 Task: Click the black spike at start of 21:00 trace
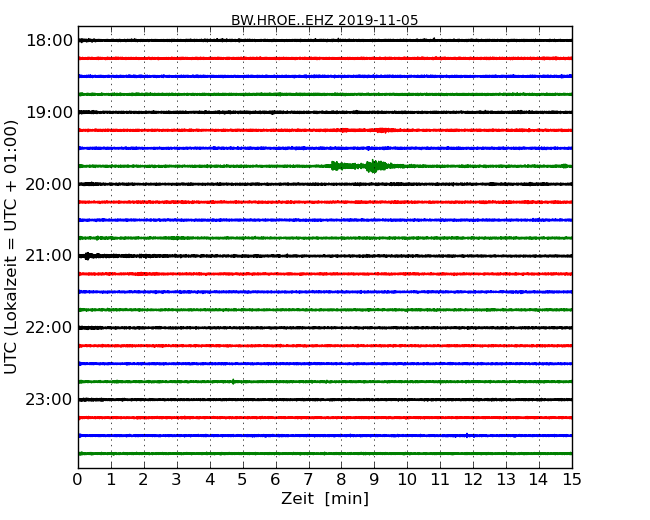(87, 256)
